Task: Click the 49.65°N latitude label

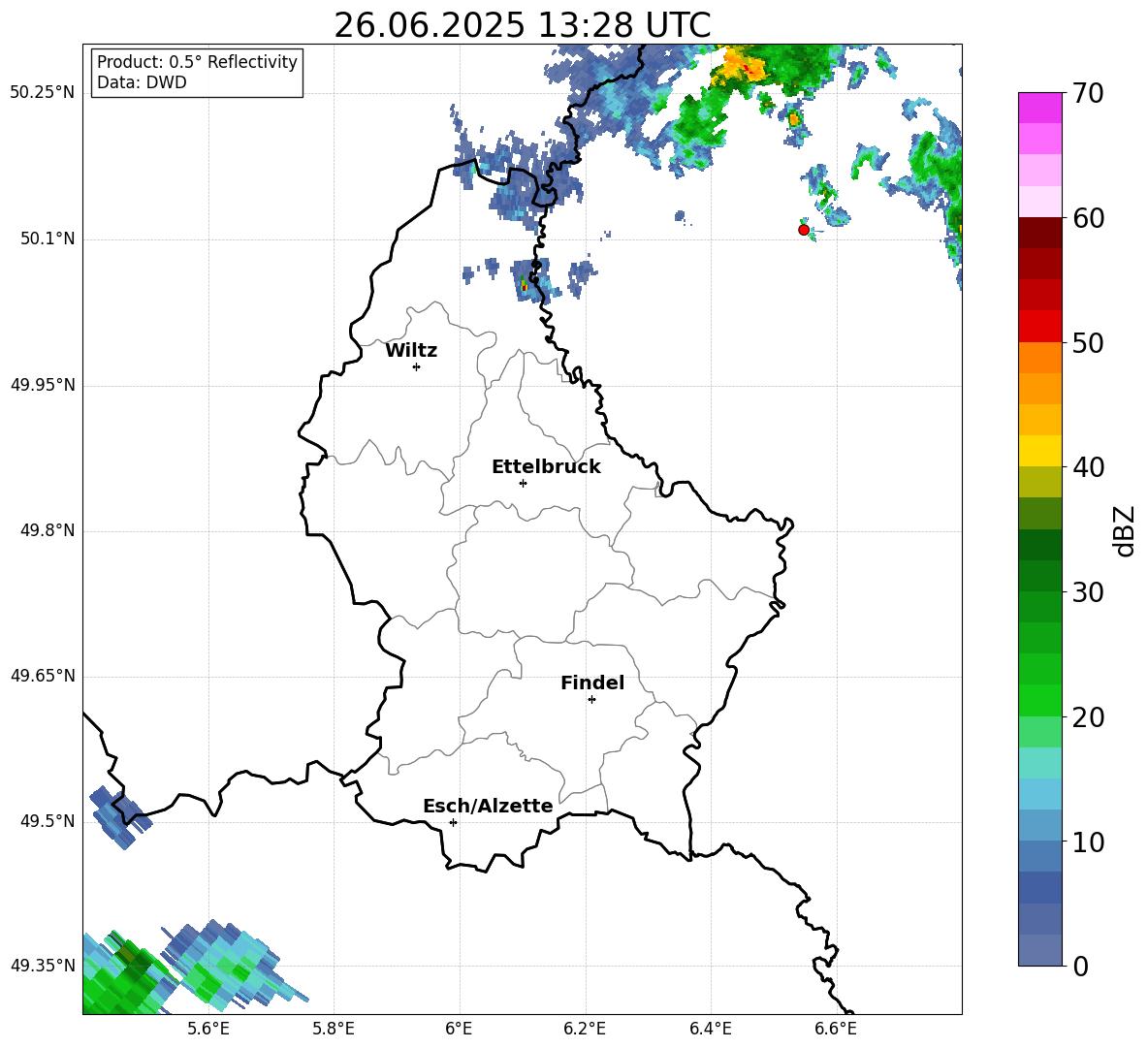Action: click(x=43, y=676)
